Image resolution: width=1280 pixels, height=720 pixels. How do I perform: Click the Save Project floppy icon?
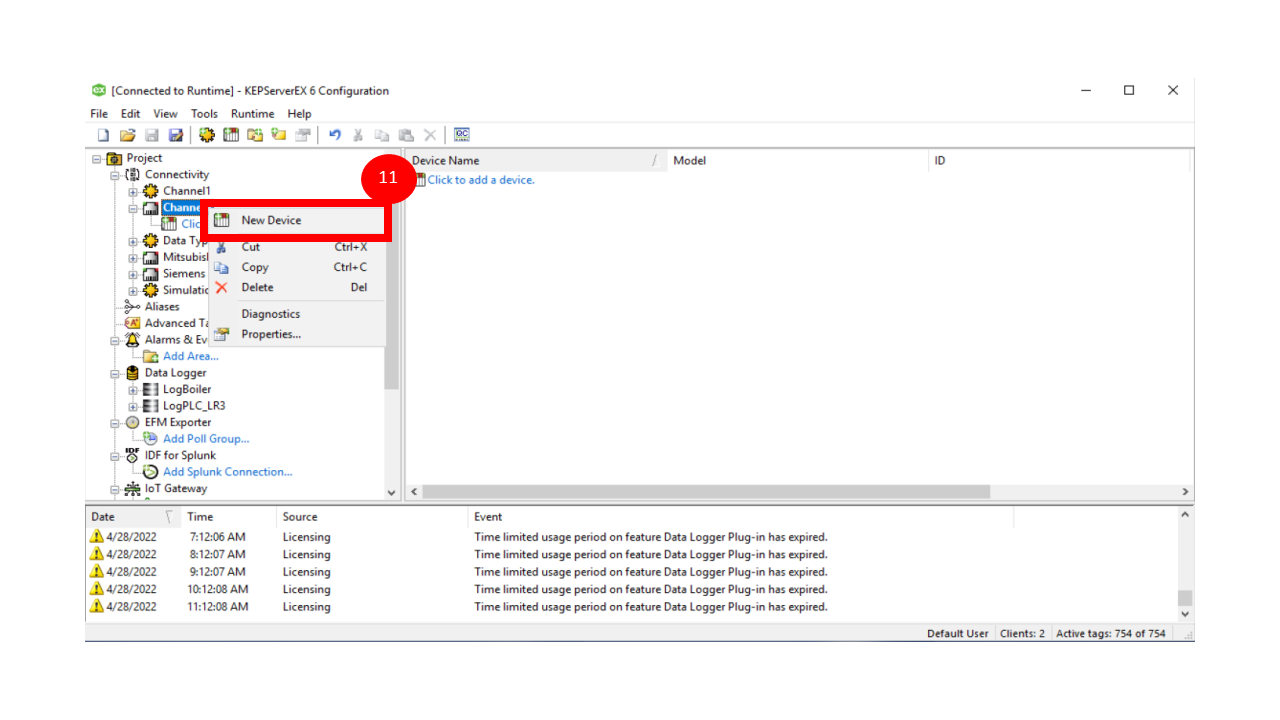(152, 135)
